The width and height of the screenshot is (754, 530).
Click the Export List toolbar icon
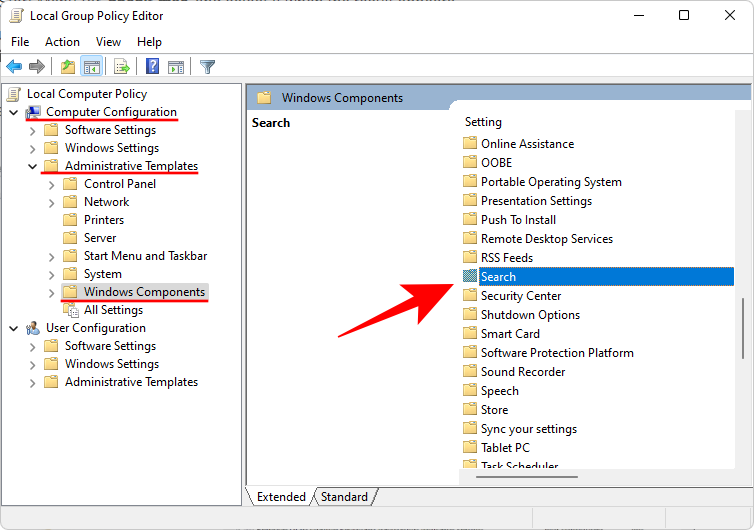122,67
